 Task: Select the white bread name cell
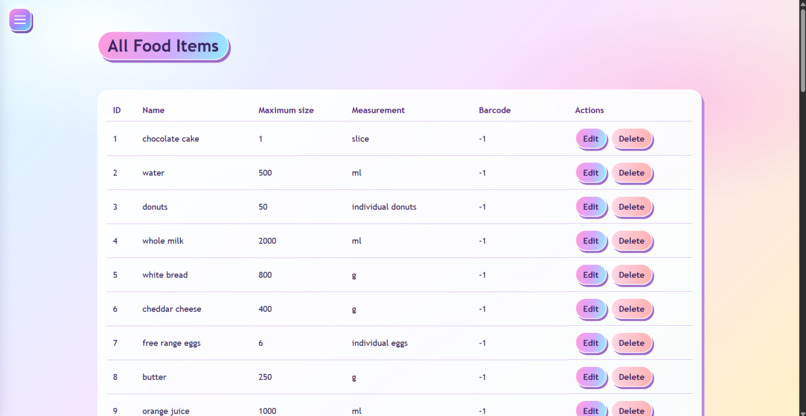tap(165, 275)
